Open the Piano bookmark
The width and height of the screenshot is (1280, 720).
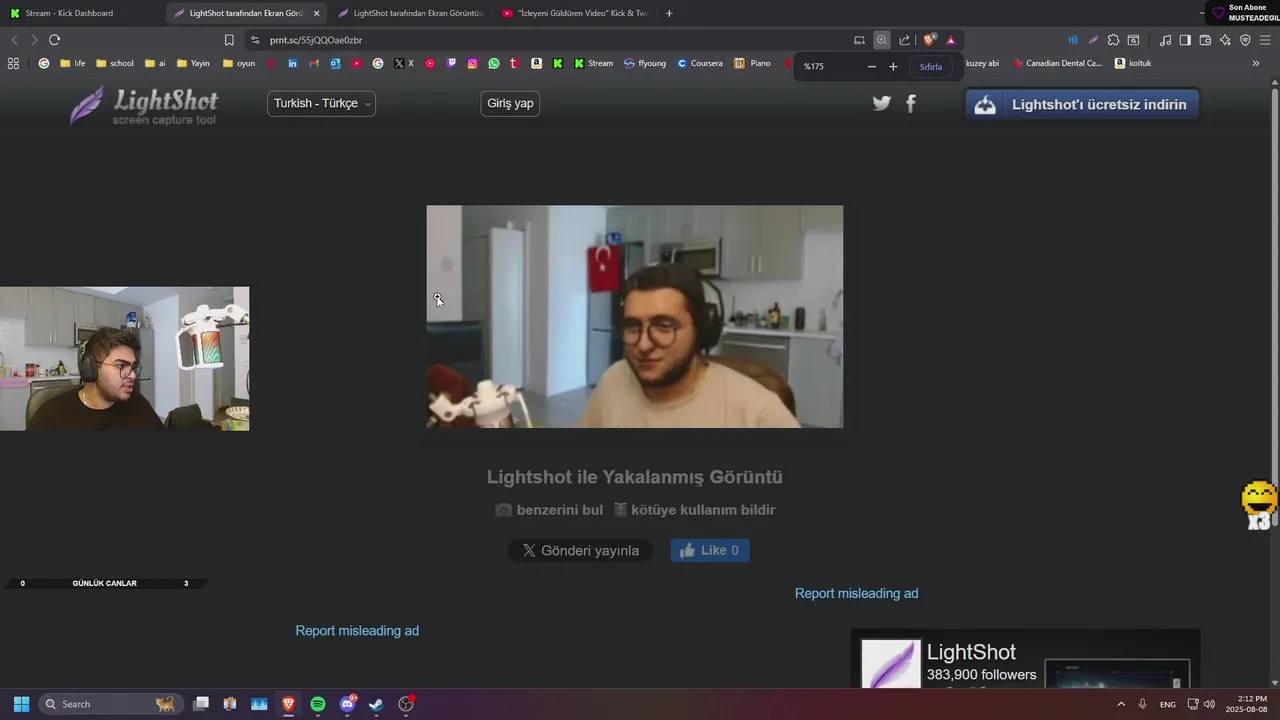(x=752, y=63)
